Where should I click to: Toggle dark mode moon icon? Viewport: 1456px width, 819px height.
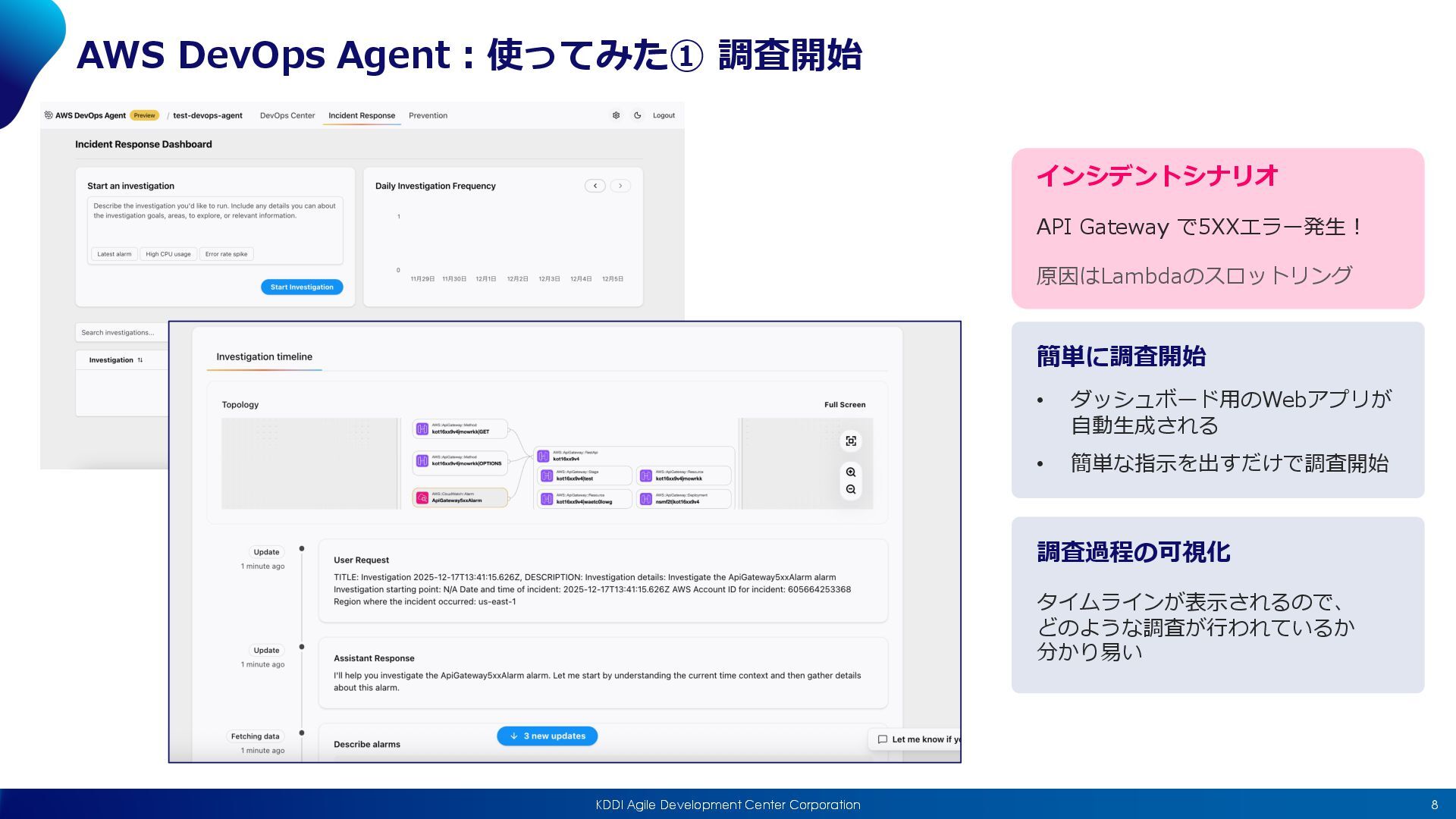click(x=637, y=115)
